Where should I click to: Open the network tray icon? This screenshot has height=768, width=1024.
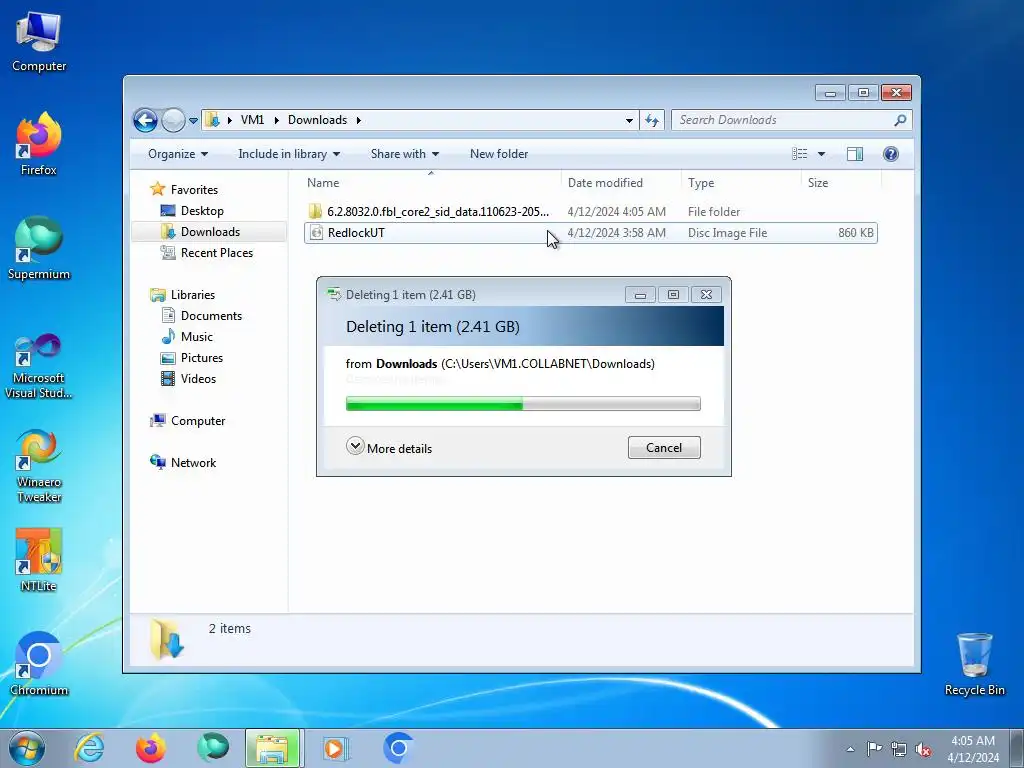point(899,749)
